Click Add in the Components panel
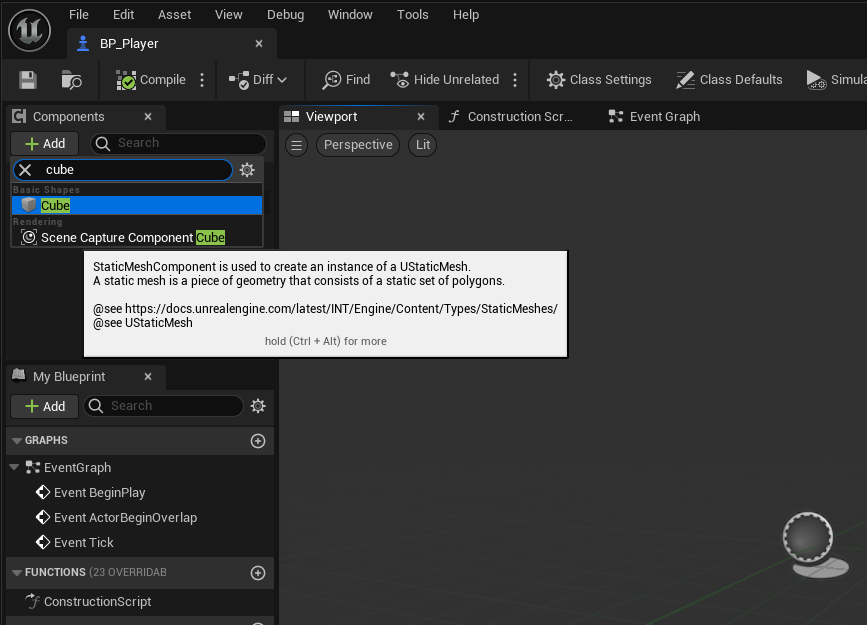The height and width of the screenshot is (625, 867). [x=45, y=144]
